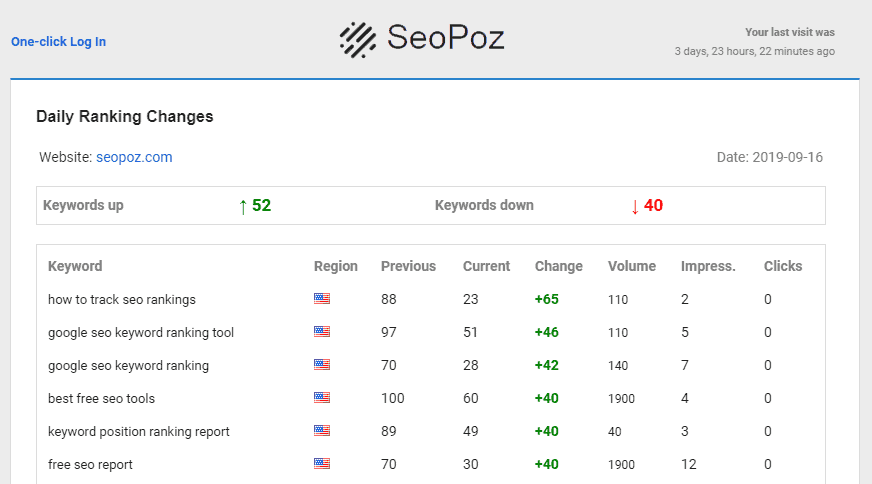Click keyword 'how to track seo rankings'

click(122, 299)
